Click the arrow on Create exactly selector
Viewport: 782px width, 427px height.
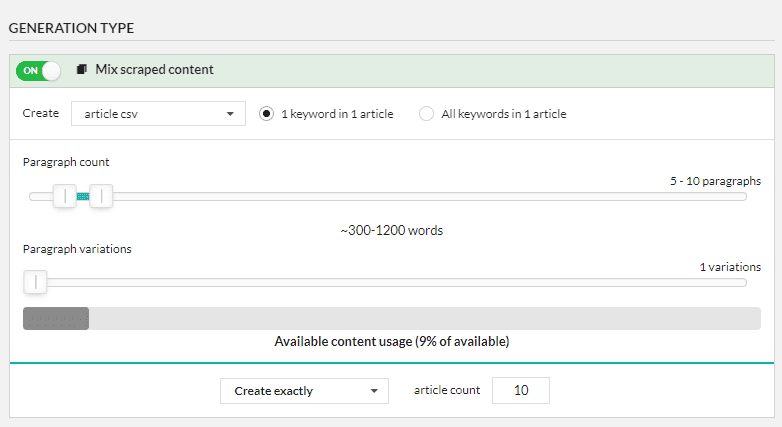pos(374,391)
